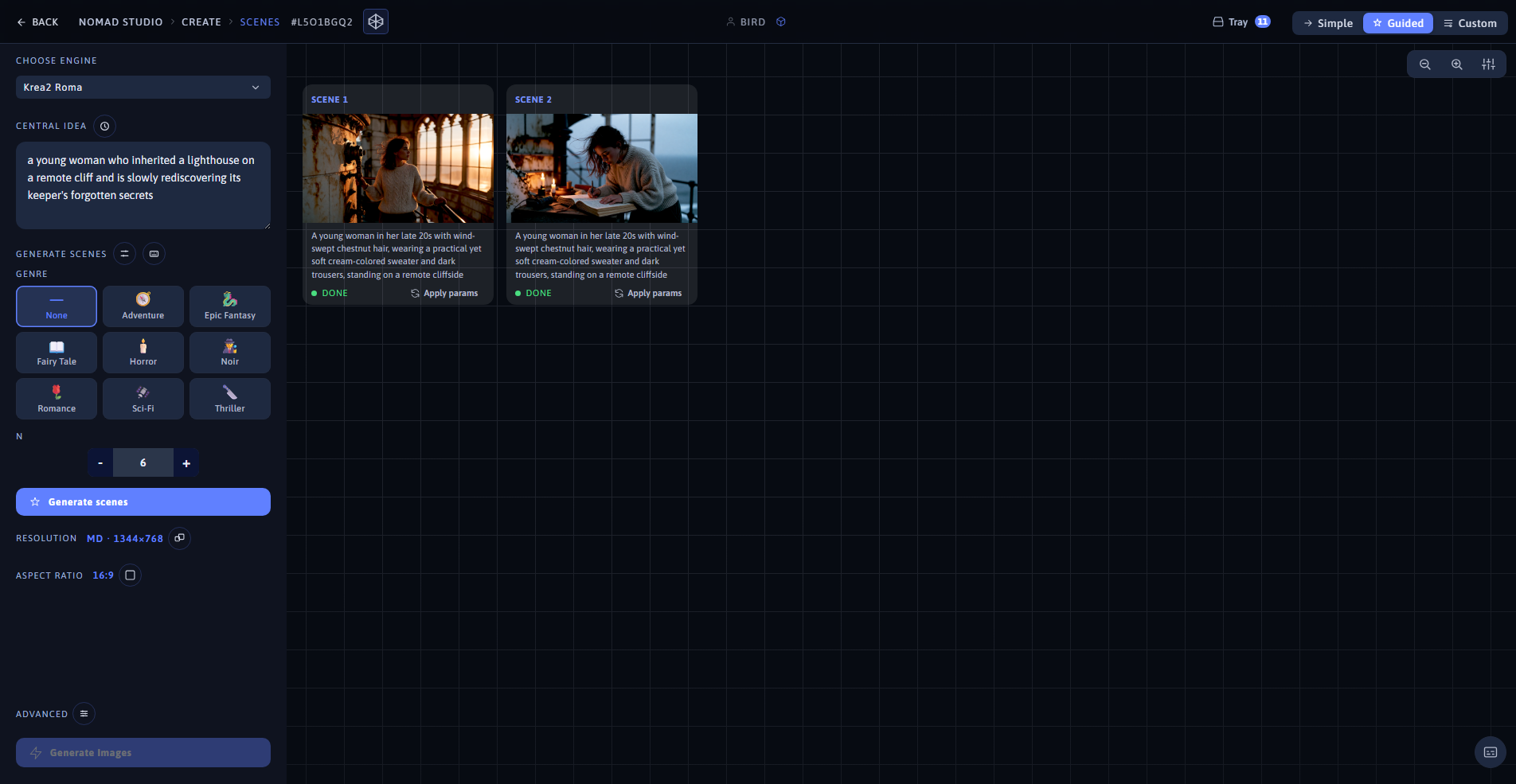Click the Generate Scenes settings sliders icon

tap(124, 254)
